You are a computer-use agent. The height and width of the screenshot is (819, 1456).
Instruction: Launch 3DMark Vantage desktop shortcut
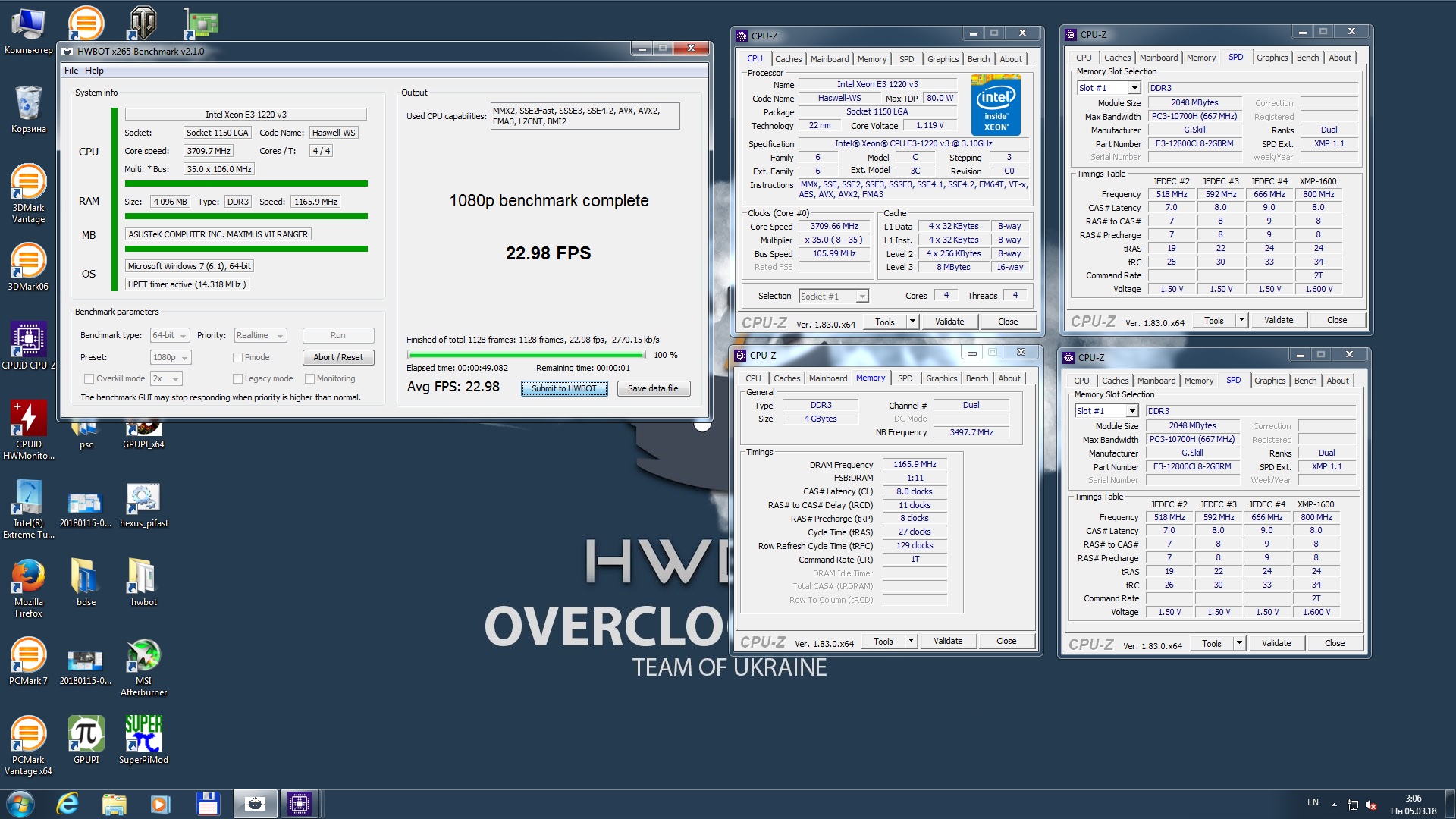tap(28, 193)
